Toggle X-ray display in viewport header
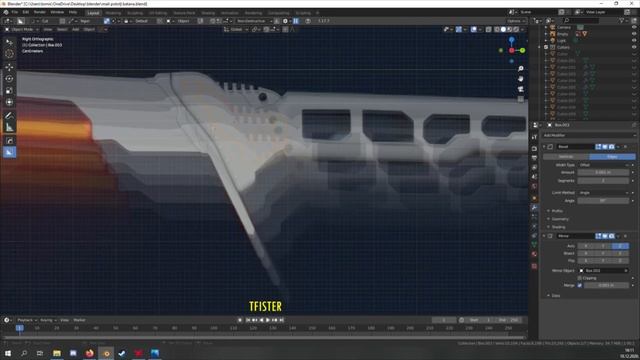Viewport: 640px width, 360px height. click(x=489, y=29)
